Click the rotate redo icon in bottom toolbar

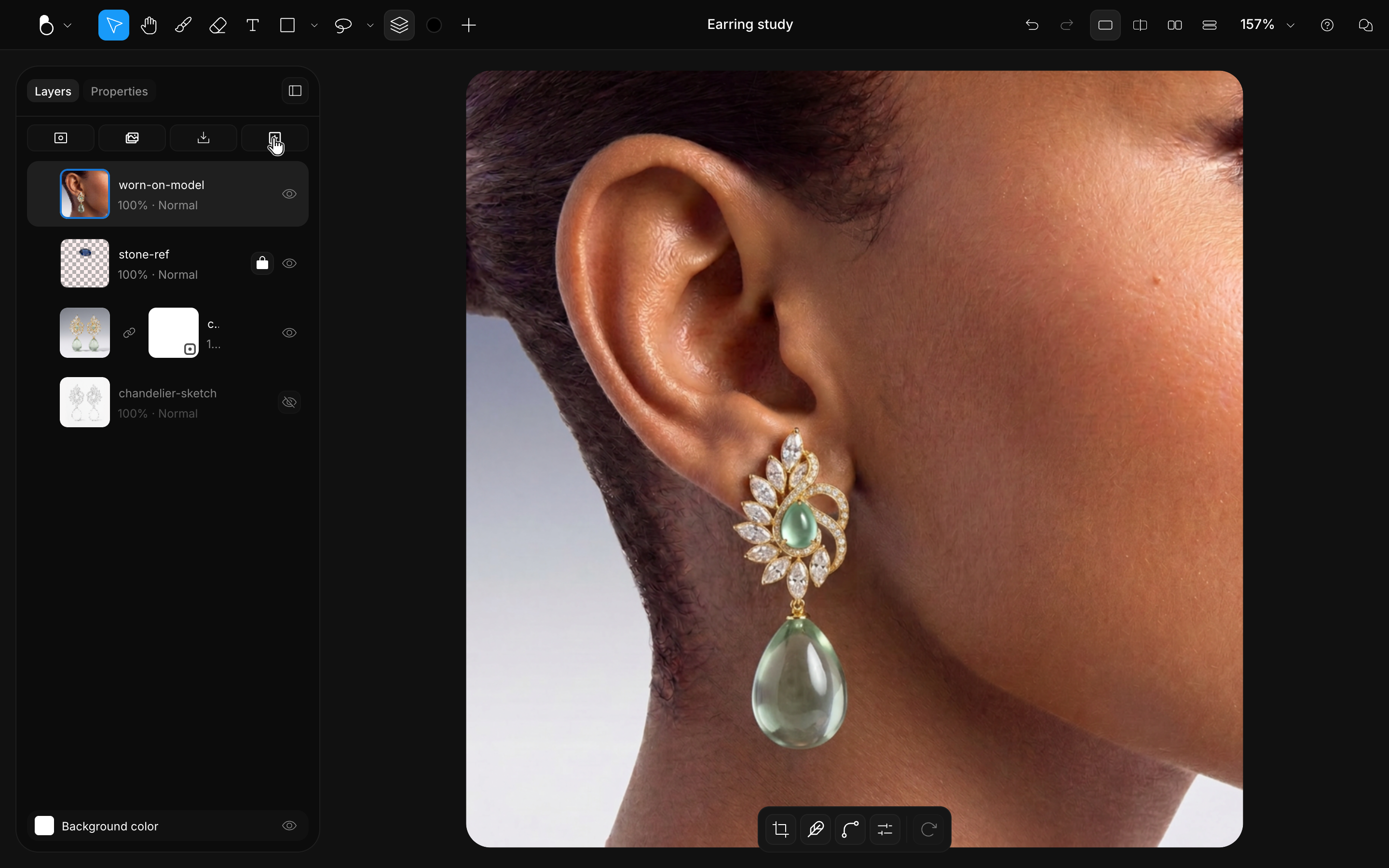pos(929,829)
